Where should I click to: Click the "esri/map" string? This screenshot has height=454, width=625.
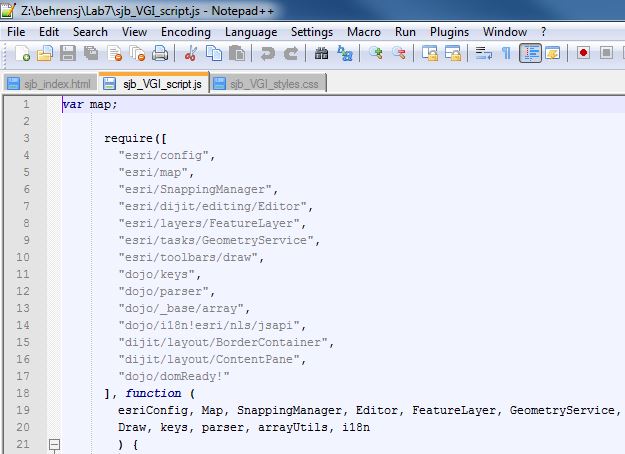[153, 172]
